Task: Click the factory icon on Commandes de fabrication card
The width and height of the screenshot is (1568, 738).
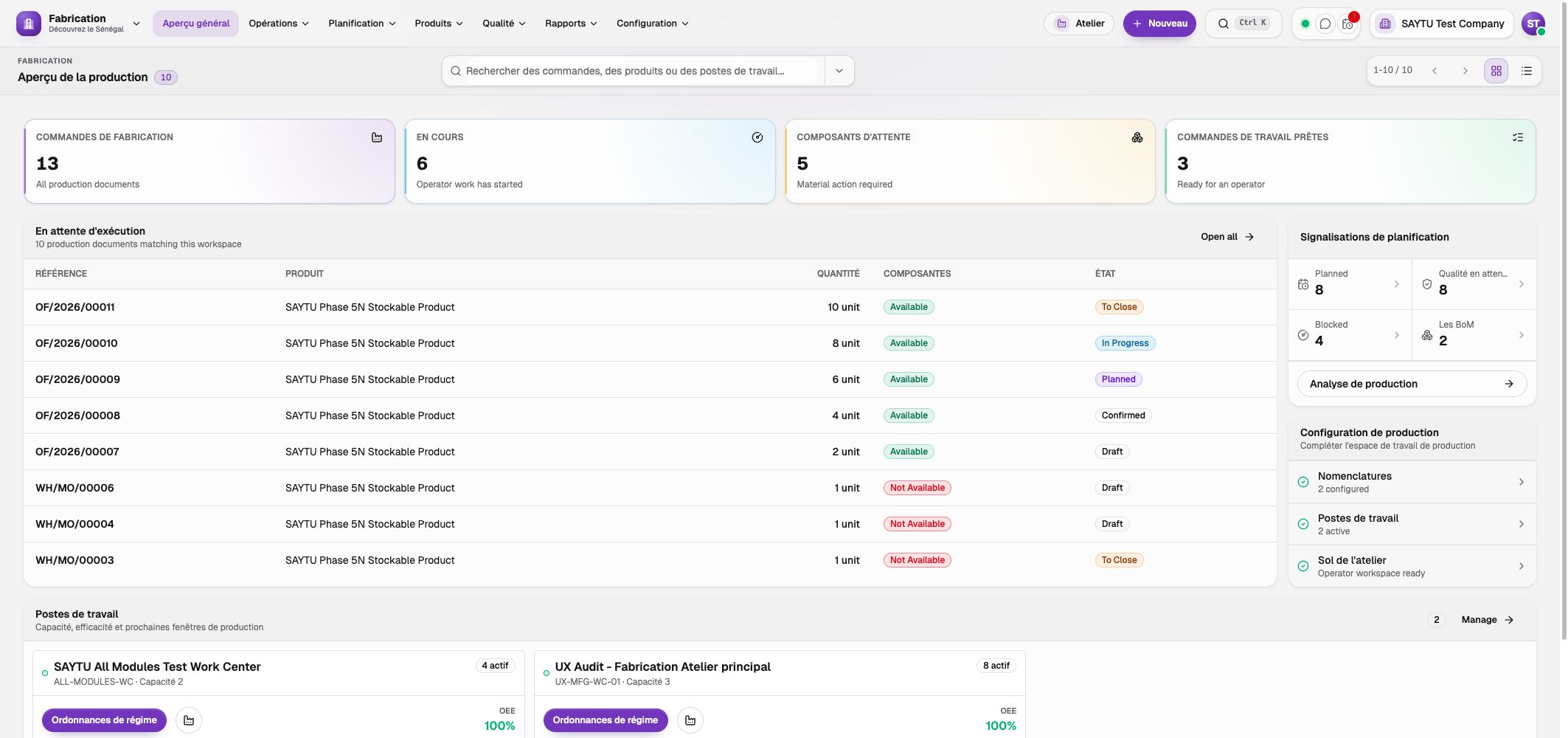Action: click(x=377, y=137)
